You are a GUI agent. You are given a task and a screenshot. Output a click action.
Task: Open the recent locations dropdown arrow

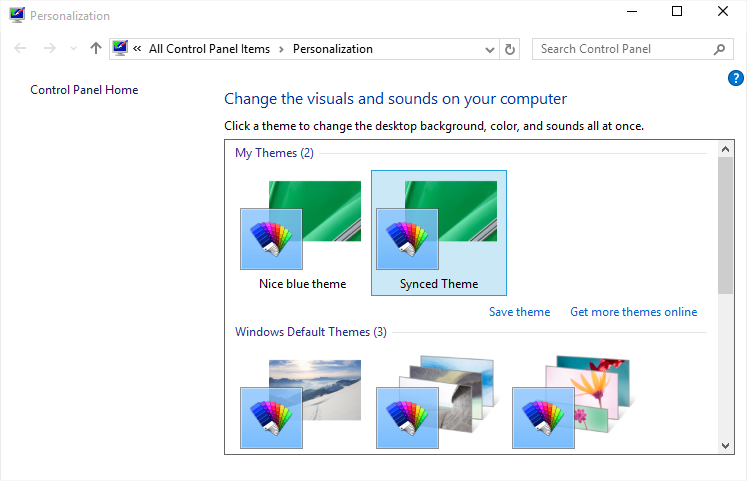click(73, 49)
